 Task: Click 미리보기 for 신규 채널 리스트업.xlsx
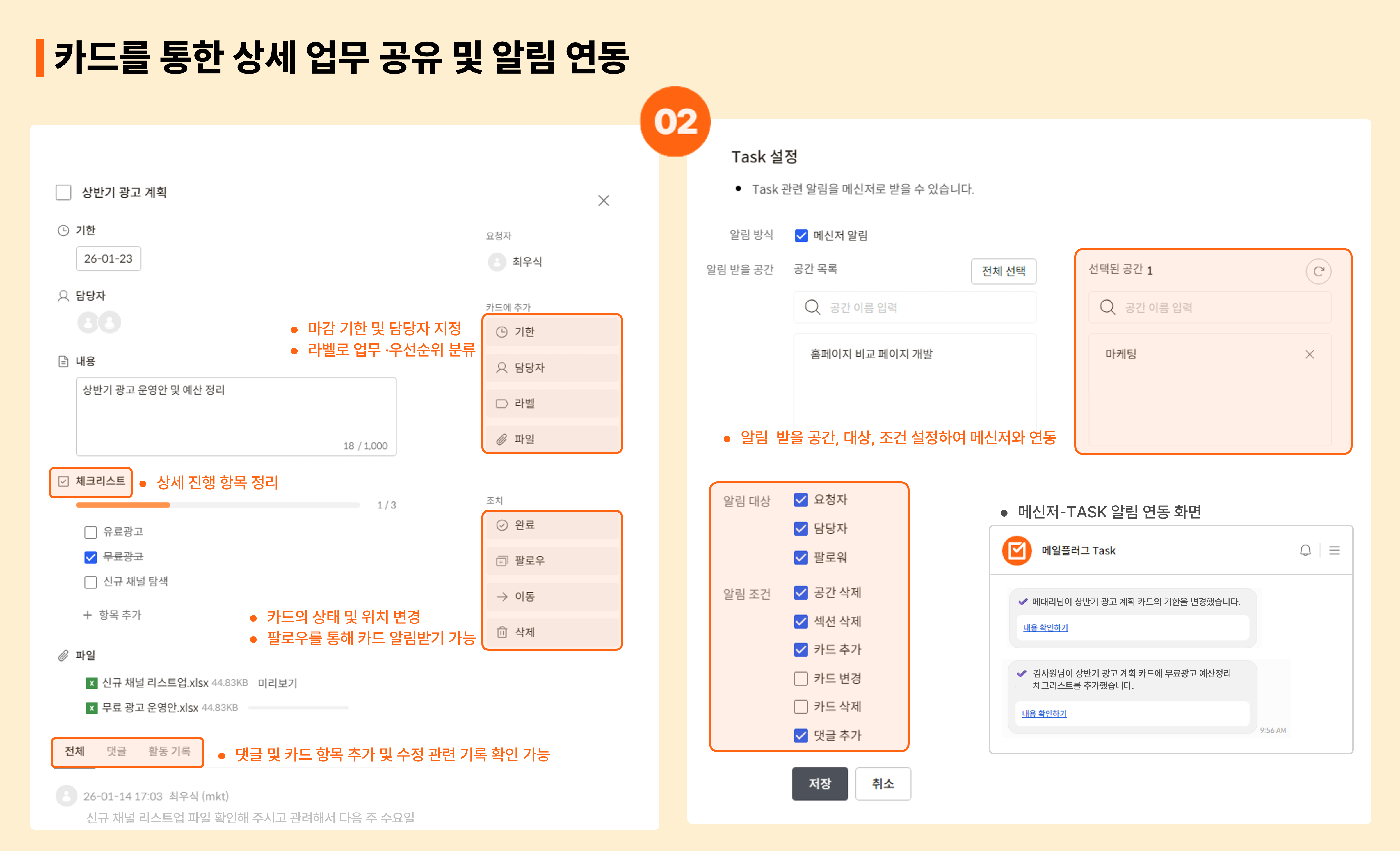(x=277, y=683)
